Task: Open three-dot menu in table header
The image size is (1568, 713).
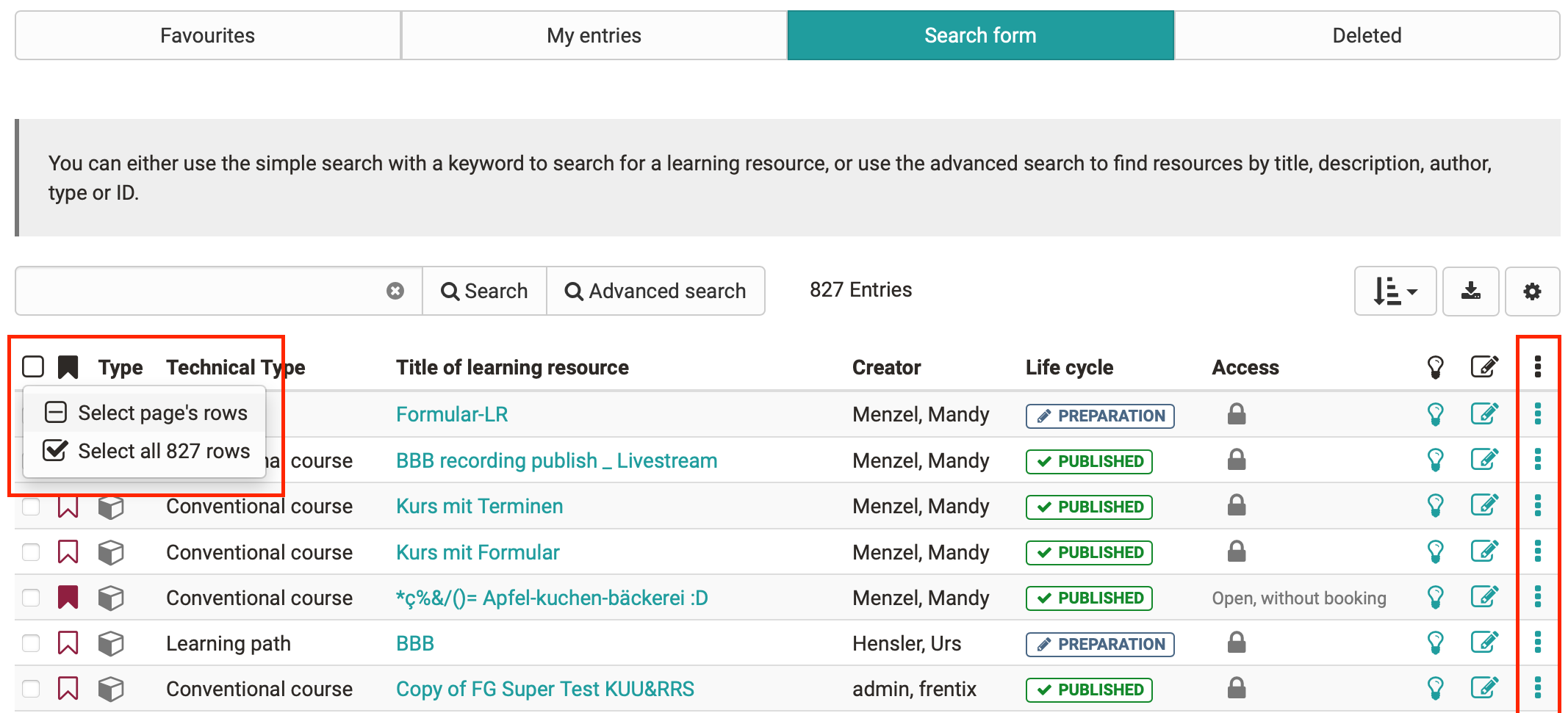Action: tap(1537, 366)
